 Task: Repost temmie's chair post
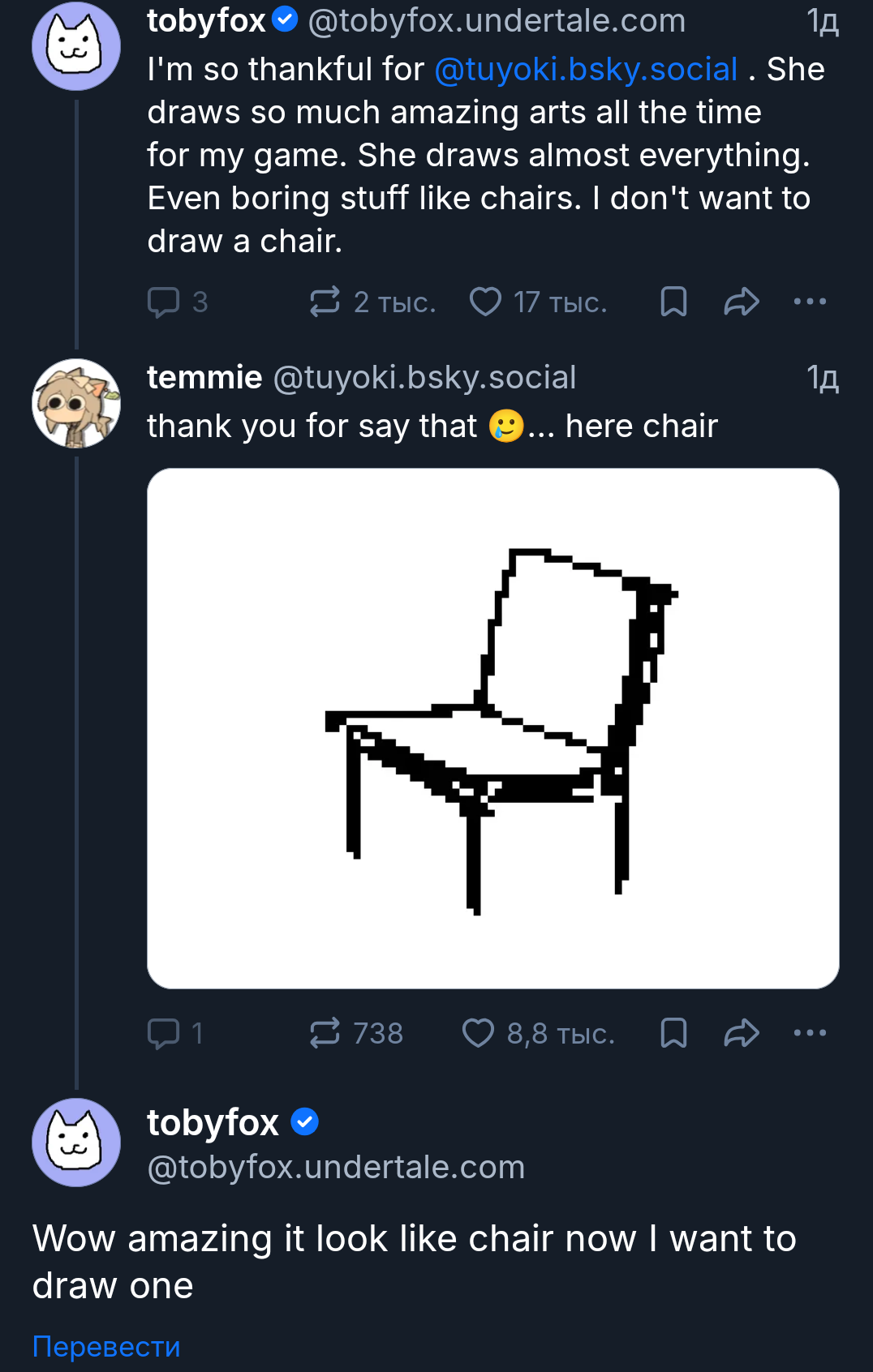[x=325, y=1033]
